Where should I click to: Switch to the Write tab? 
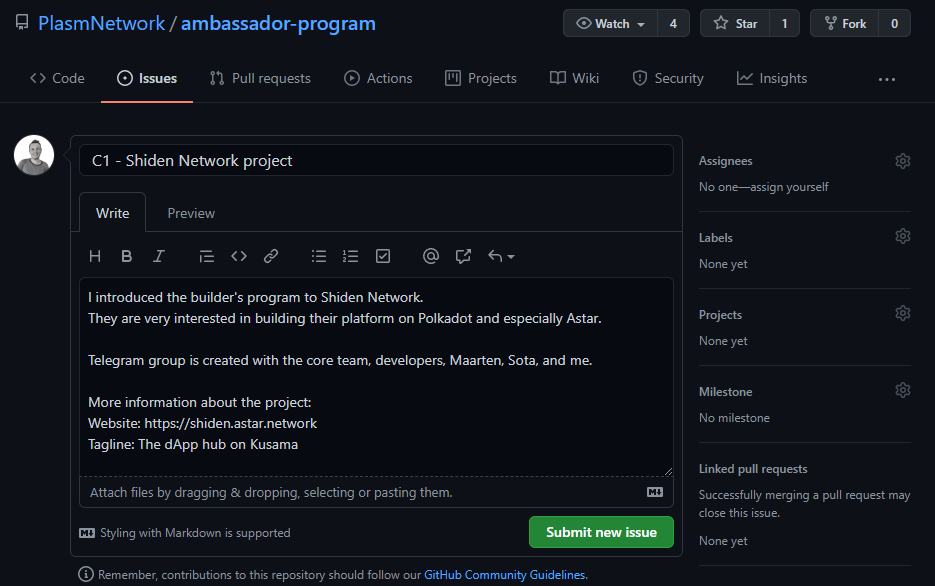tap(112, 213)
